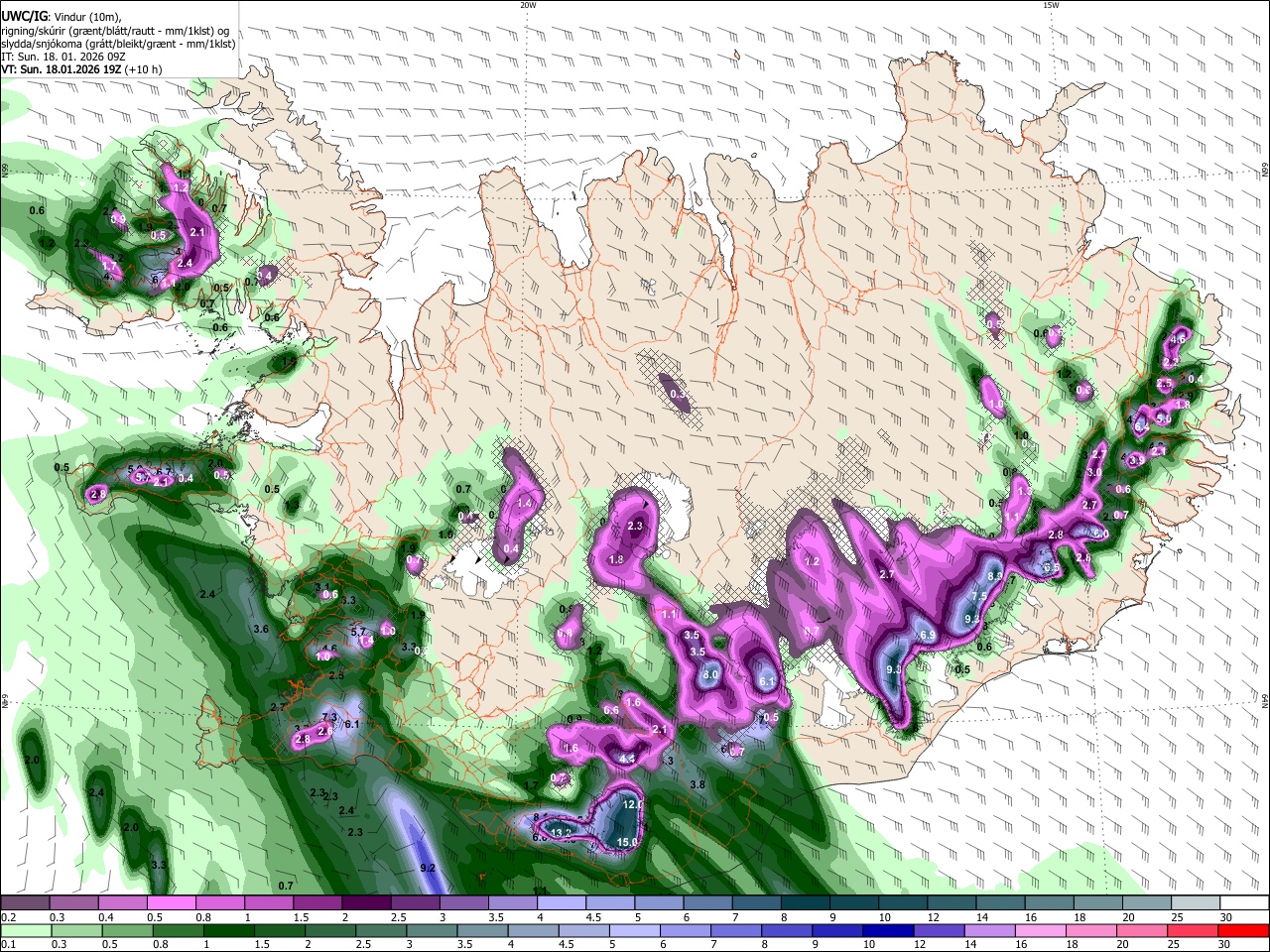Click the 'IT: Sun. 18. 01. 2026 09Z' line
Image resolution: width=1270 pixels, height=952 pixels.
[x=63, y=57]
